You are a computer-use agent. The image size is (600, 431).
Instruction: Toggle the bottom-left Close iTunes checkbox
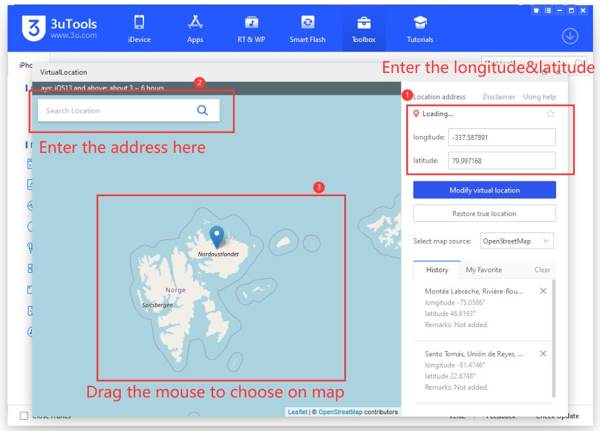pyautogui.click(x=24, y=416)
